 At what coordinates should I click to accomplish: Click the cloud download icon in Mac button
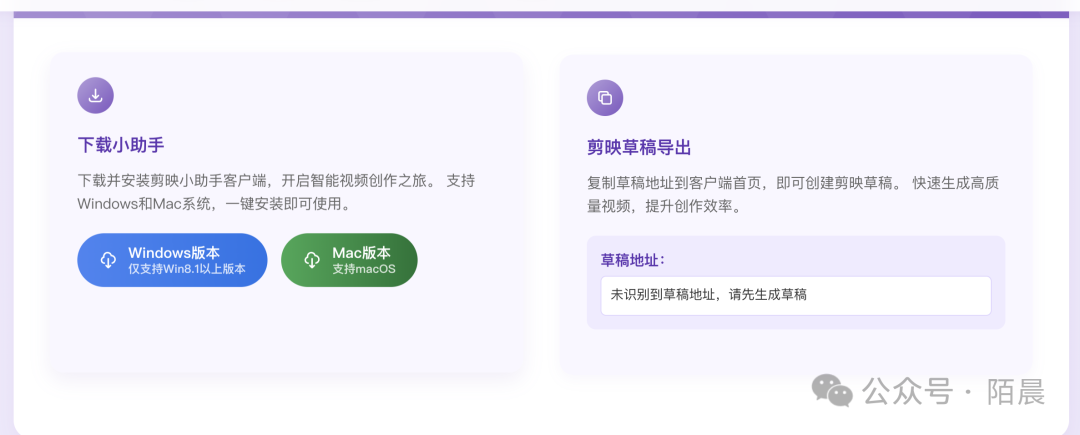pyautogui.click(x=312, y=260)
